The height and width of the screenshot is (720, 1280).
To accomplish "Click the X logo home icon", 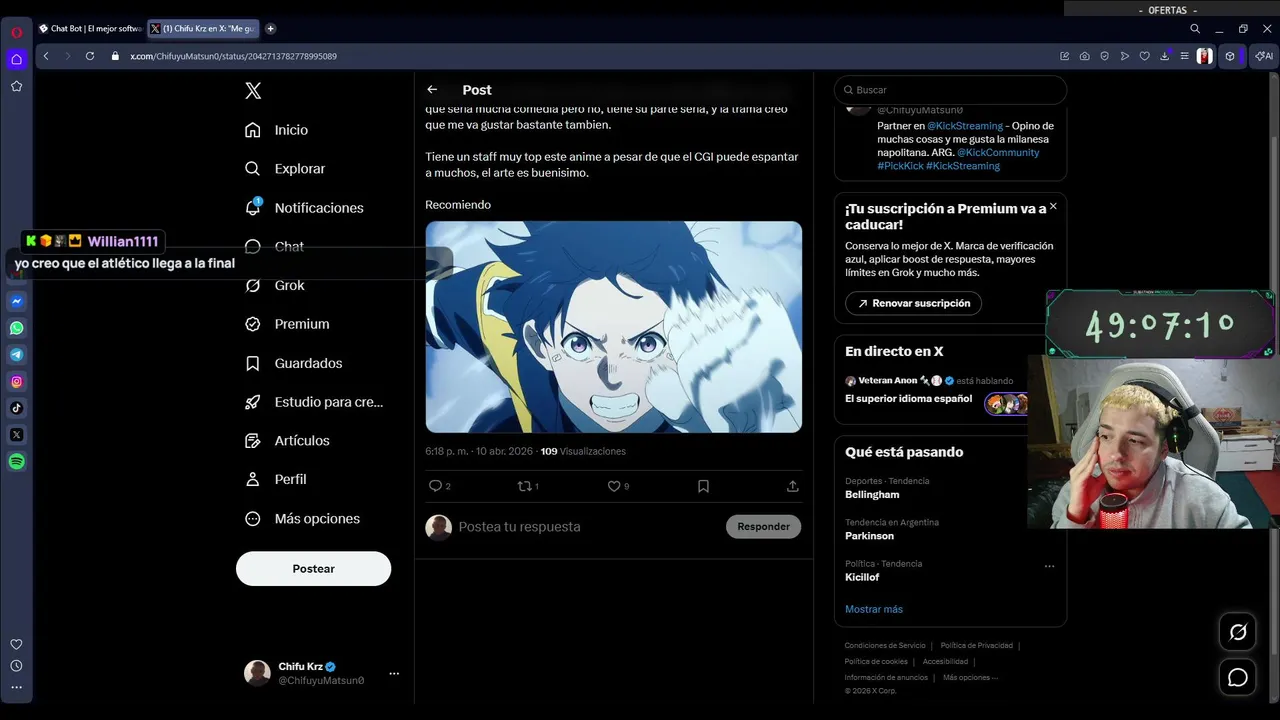I will pyautogui.click(x=253, y=90).
